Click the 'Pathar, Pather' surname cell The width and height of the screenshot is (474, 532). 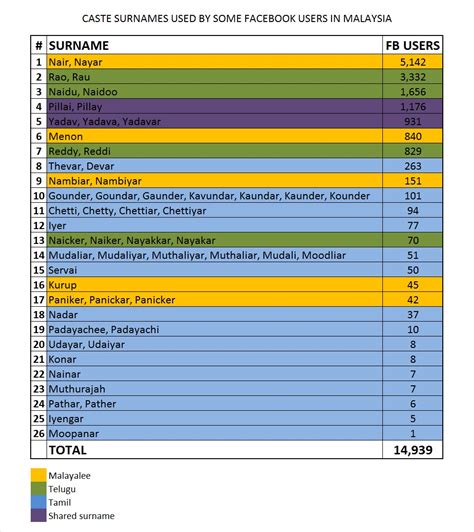tap(214, 404)
